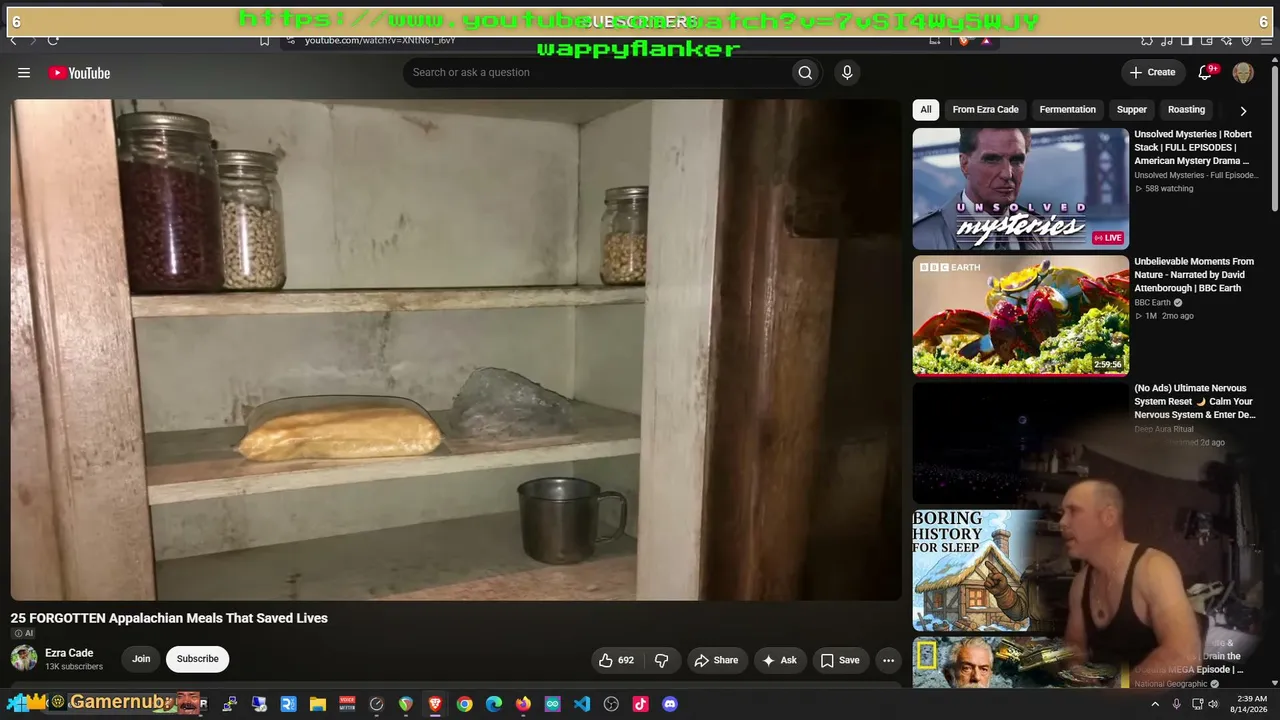This screenshot has width=1280, height=720.
Task: Open the Unsolved Mysteries live thumbnail
Action: [x=1020, y=188]
